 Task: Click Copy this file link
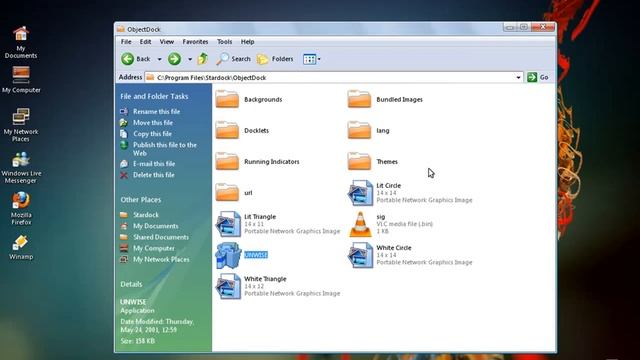click(x=152, y=133)
